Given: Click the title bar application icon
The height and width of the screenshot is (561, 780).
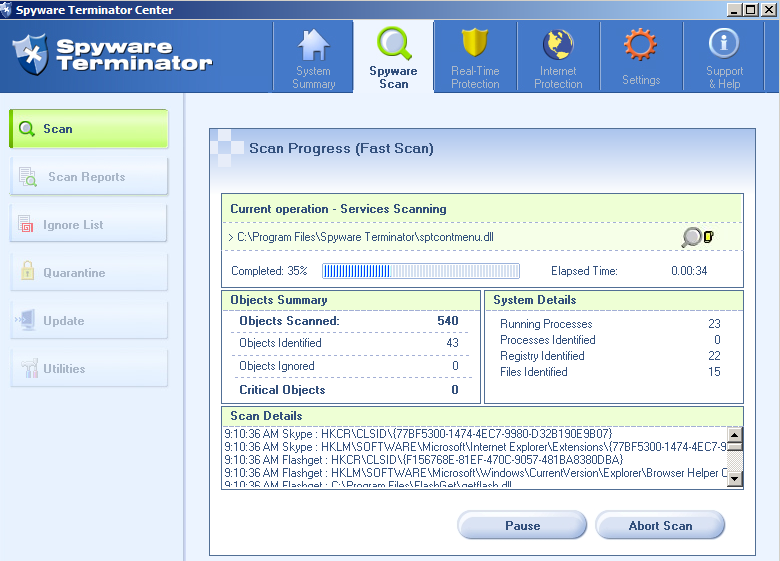Looking at the screenshot, I should (x=6, y=10).
